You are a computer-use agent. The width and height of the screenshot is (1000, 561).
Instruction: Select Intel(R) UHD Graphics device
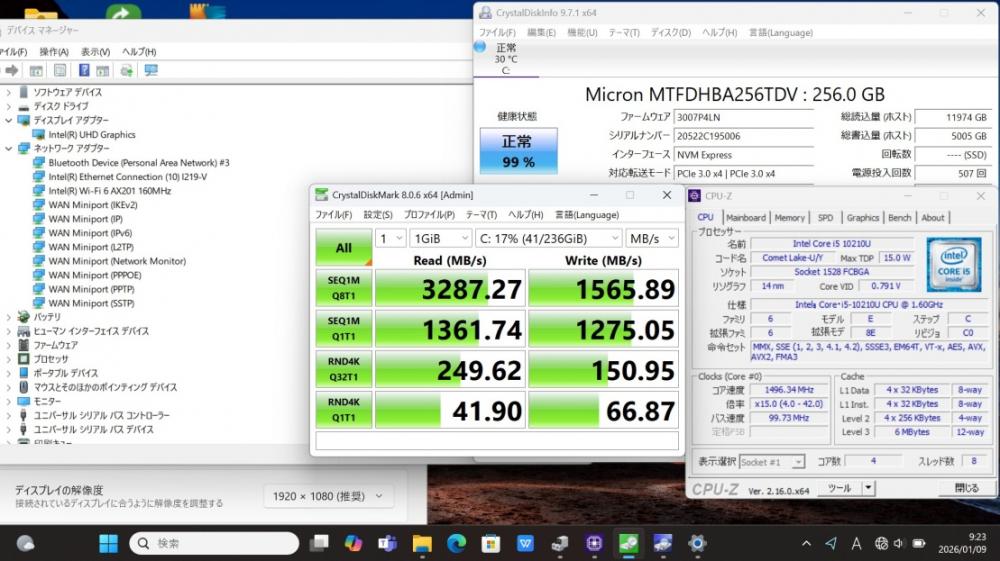92,134
